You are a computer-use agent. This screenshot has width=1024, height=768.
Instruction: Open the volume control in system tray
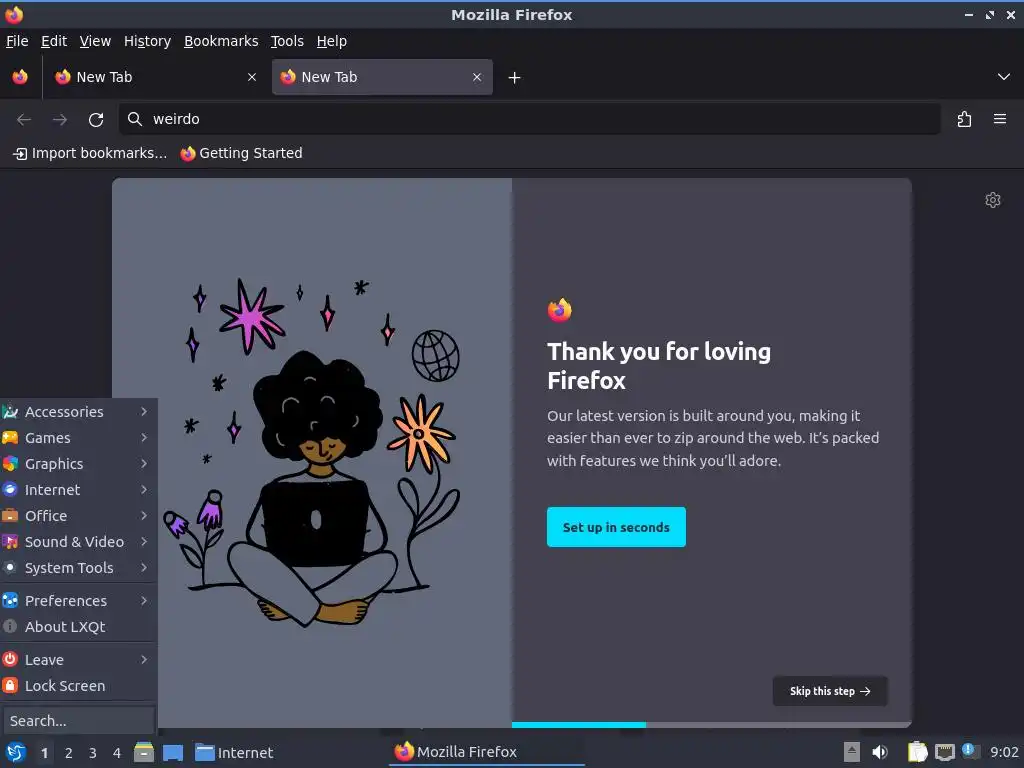(880, 752)
